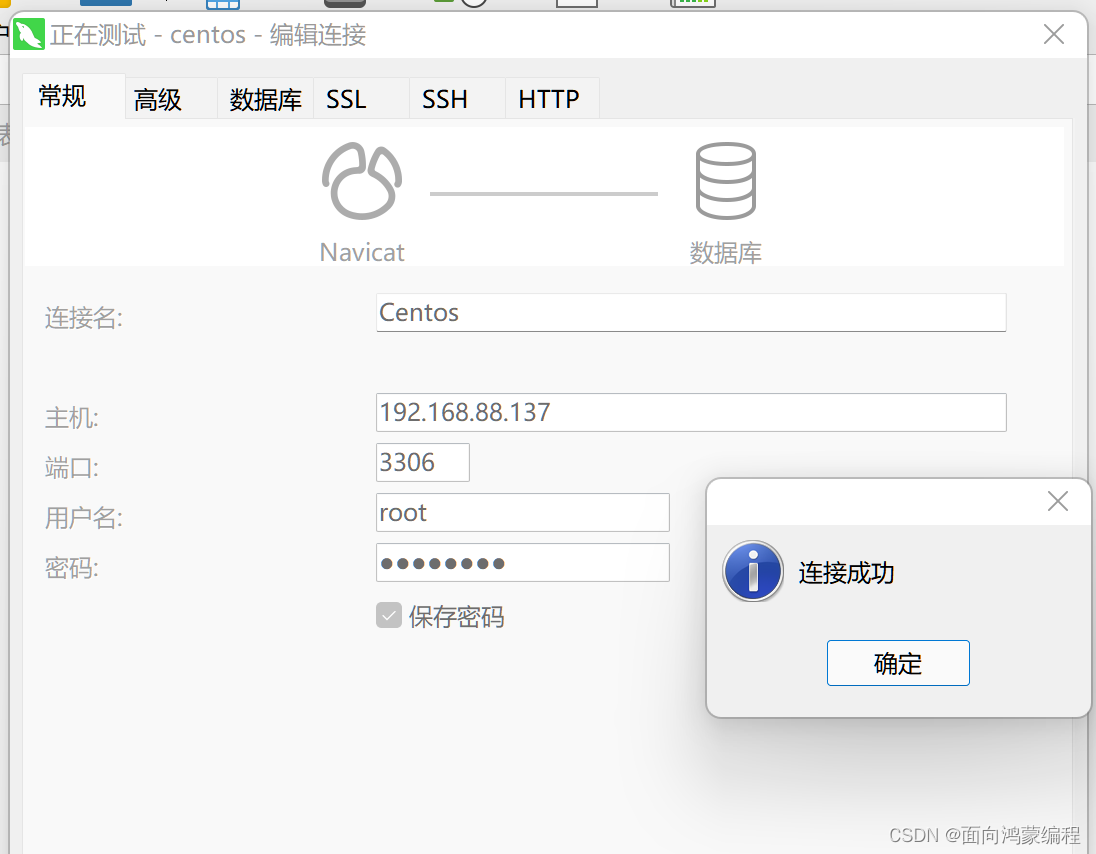Click the 主机 field with 192.168.88.137
This screenshot has height=854, width=1096.
coord(691,412)
